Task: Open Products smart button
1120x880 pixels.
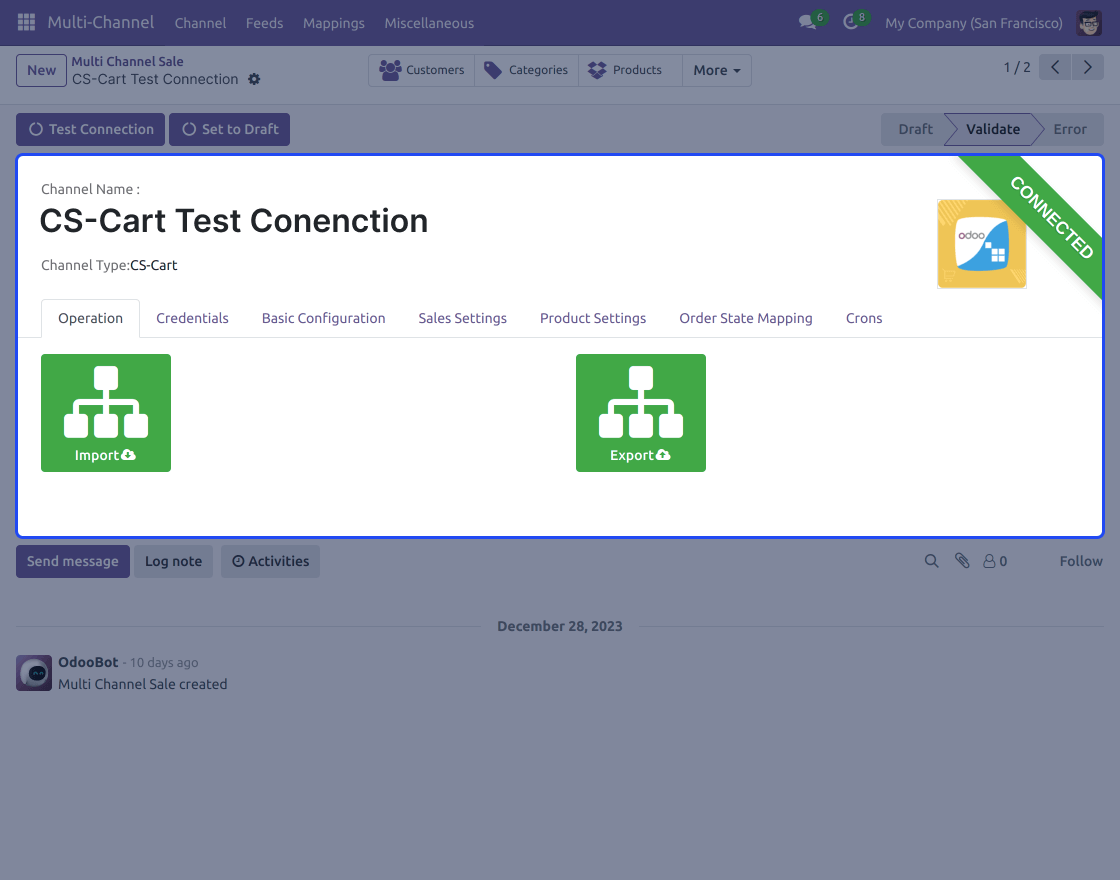Action: [x=630, y=70]
